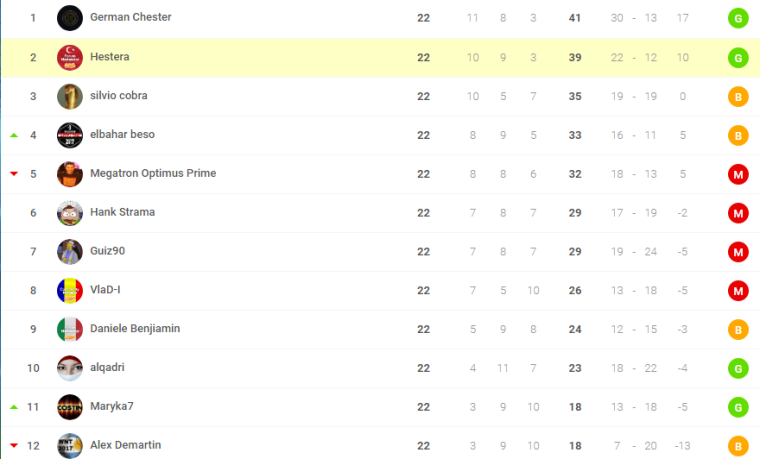Select the alqadri manager name
The image size is (760, 459).
point(107,367)
